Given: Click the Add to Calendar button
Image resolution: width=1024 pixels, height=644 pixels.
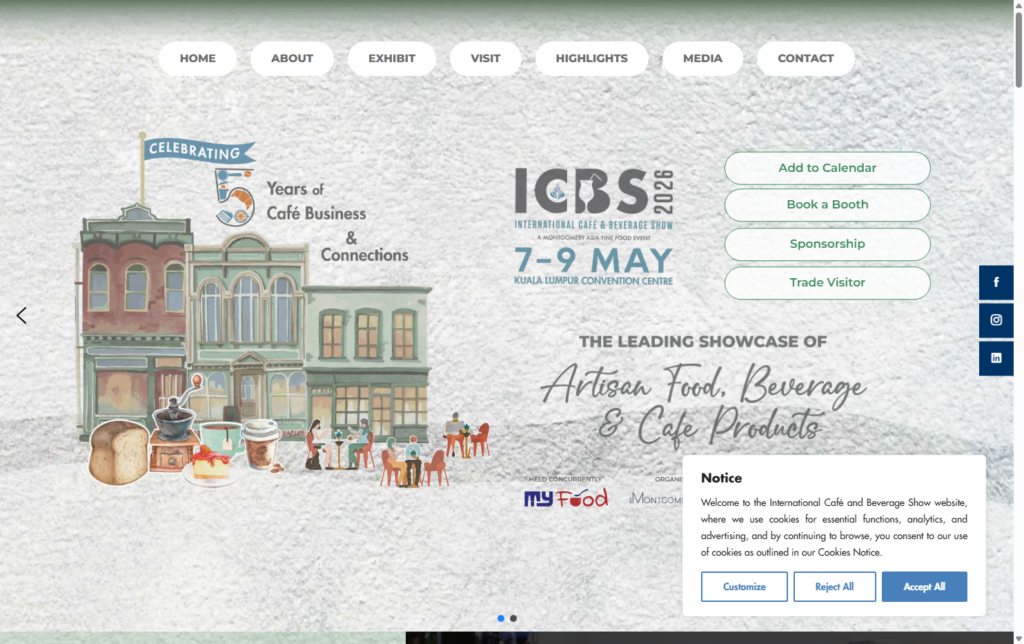Looking at the screenshot, I should tap(827, 167).
